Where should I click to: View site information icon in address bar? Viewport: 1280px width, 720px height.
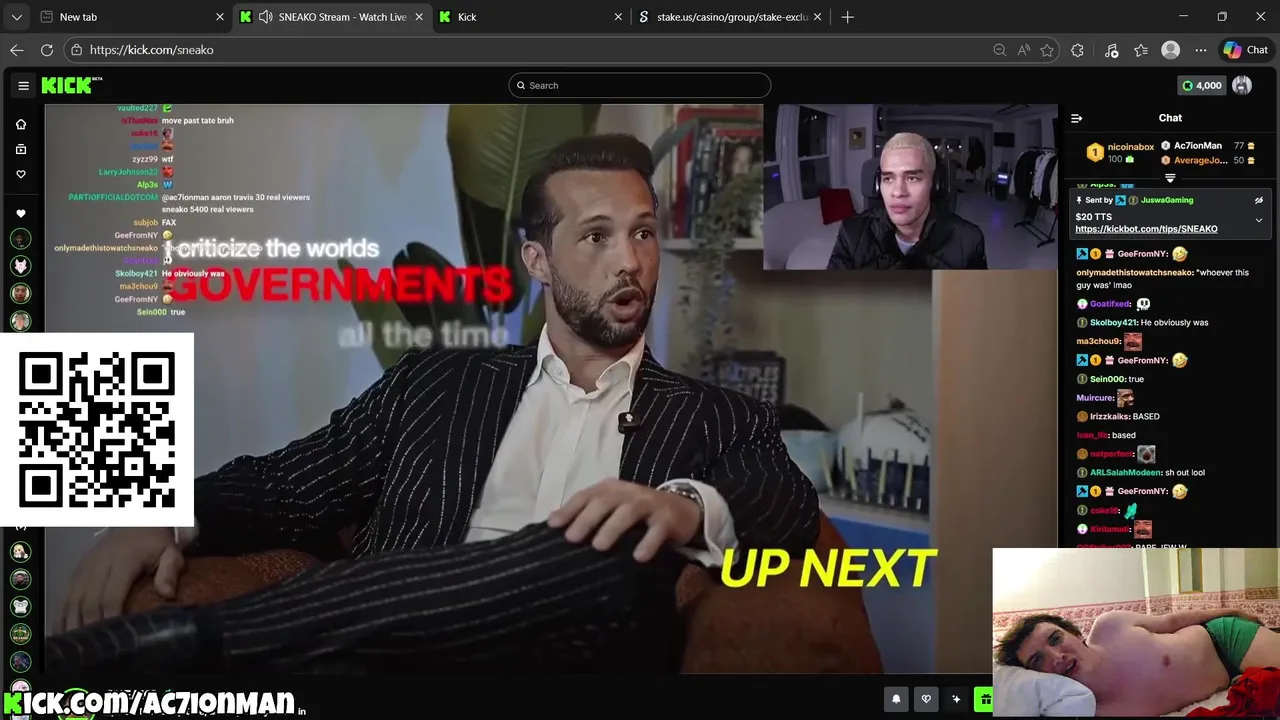pyautogui.click(x=77, y=50)
